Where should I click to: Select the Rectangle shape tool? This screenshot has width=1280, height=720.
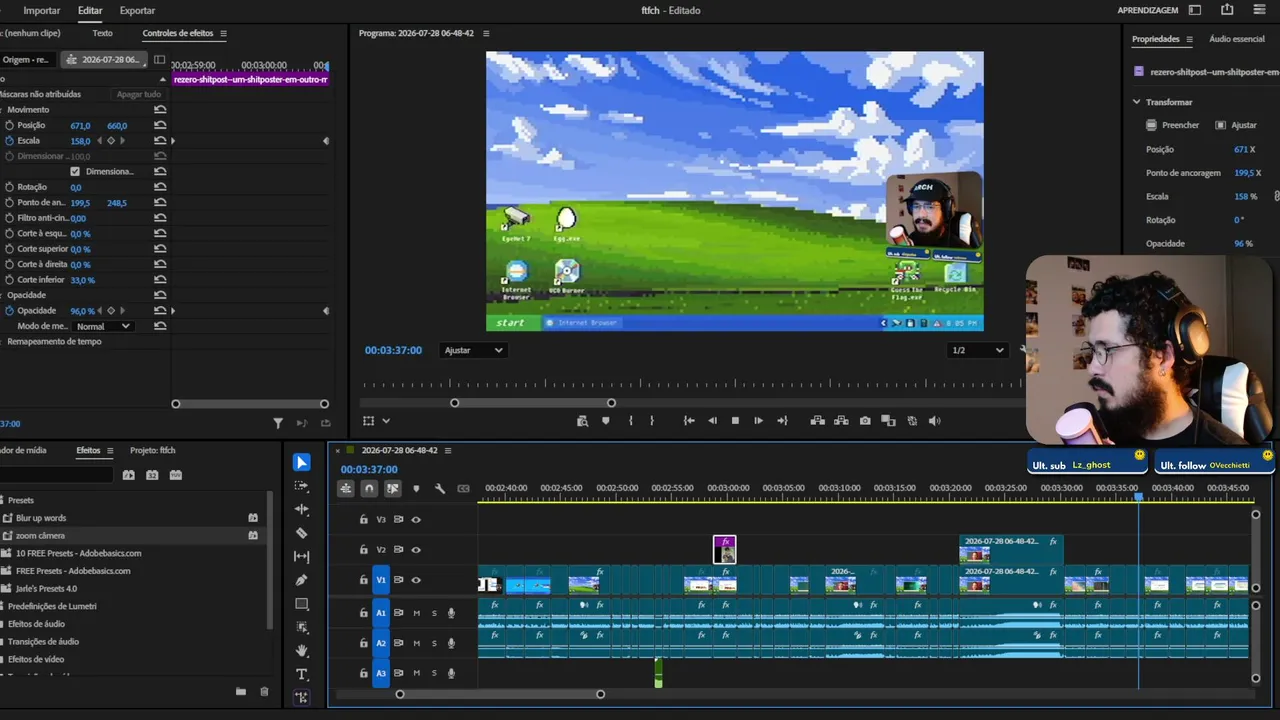[302, 604]
